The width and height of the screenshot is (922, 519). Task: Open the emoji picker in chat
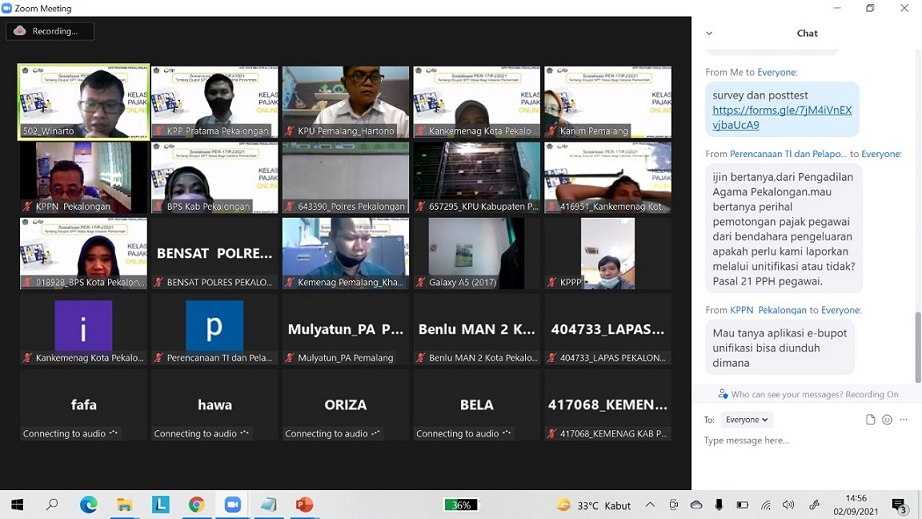pyautogui.click(x=887, y=420)
